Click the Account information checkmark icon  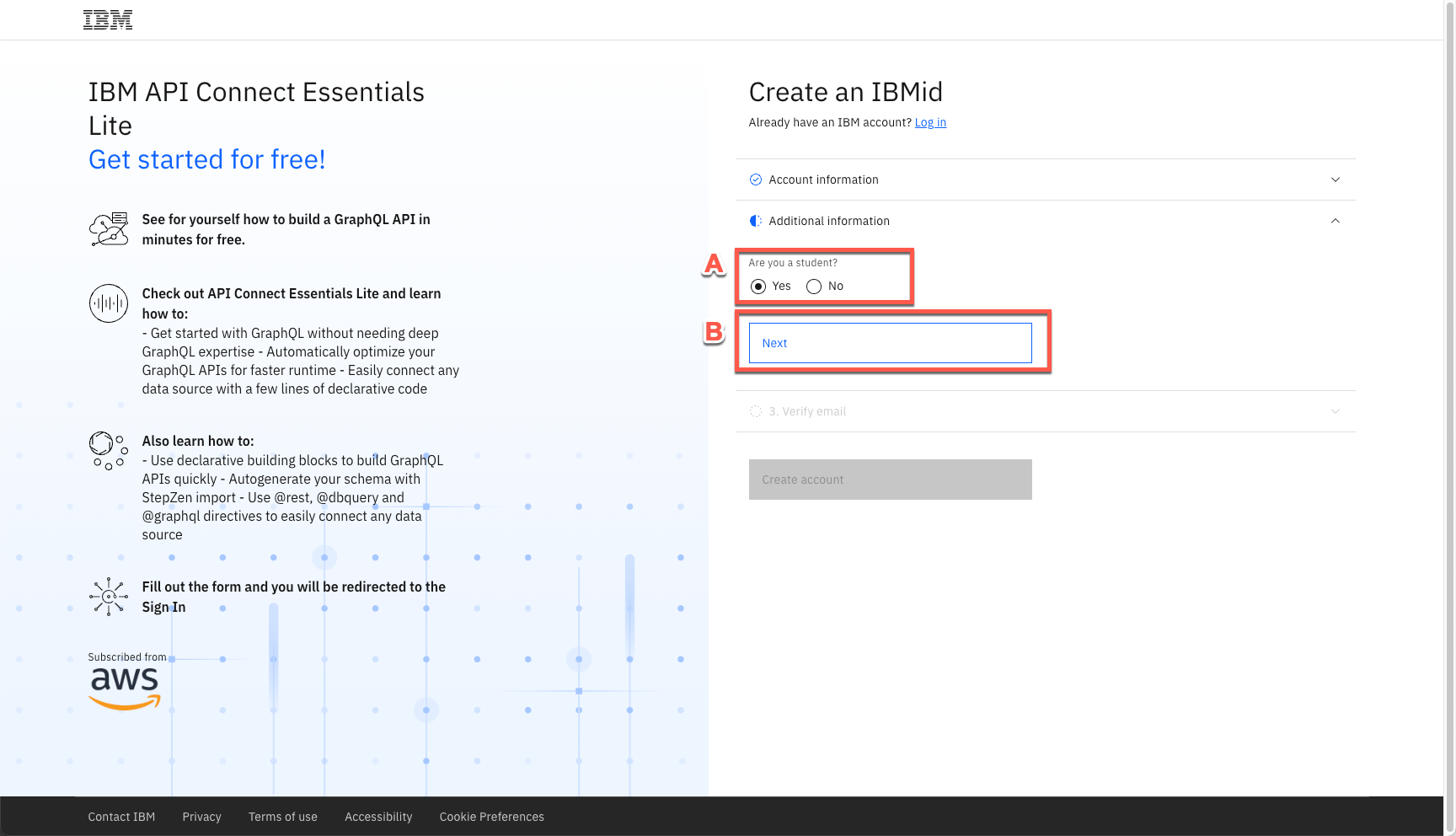click(756, 180)
